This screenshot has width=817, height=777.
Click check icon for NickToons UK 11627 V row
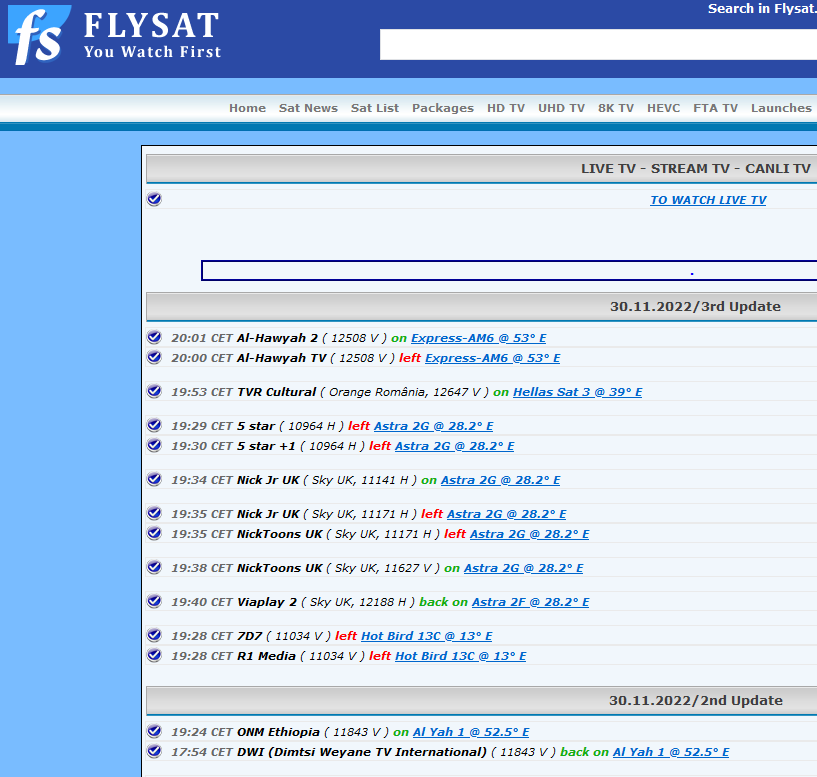[154, 566]
